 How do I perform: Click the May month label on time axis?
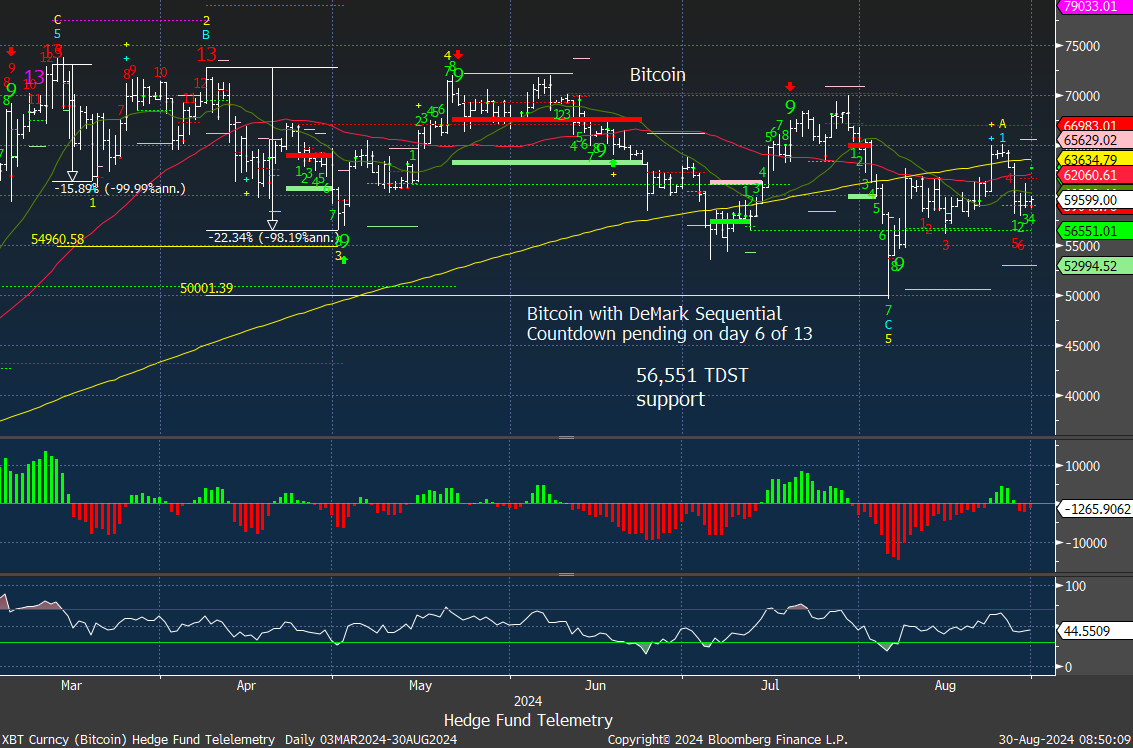[x=420, y=684]
